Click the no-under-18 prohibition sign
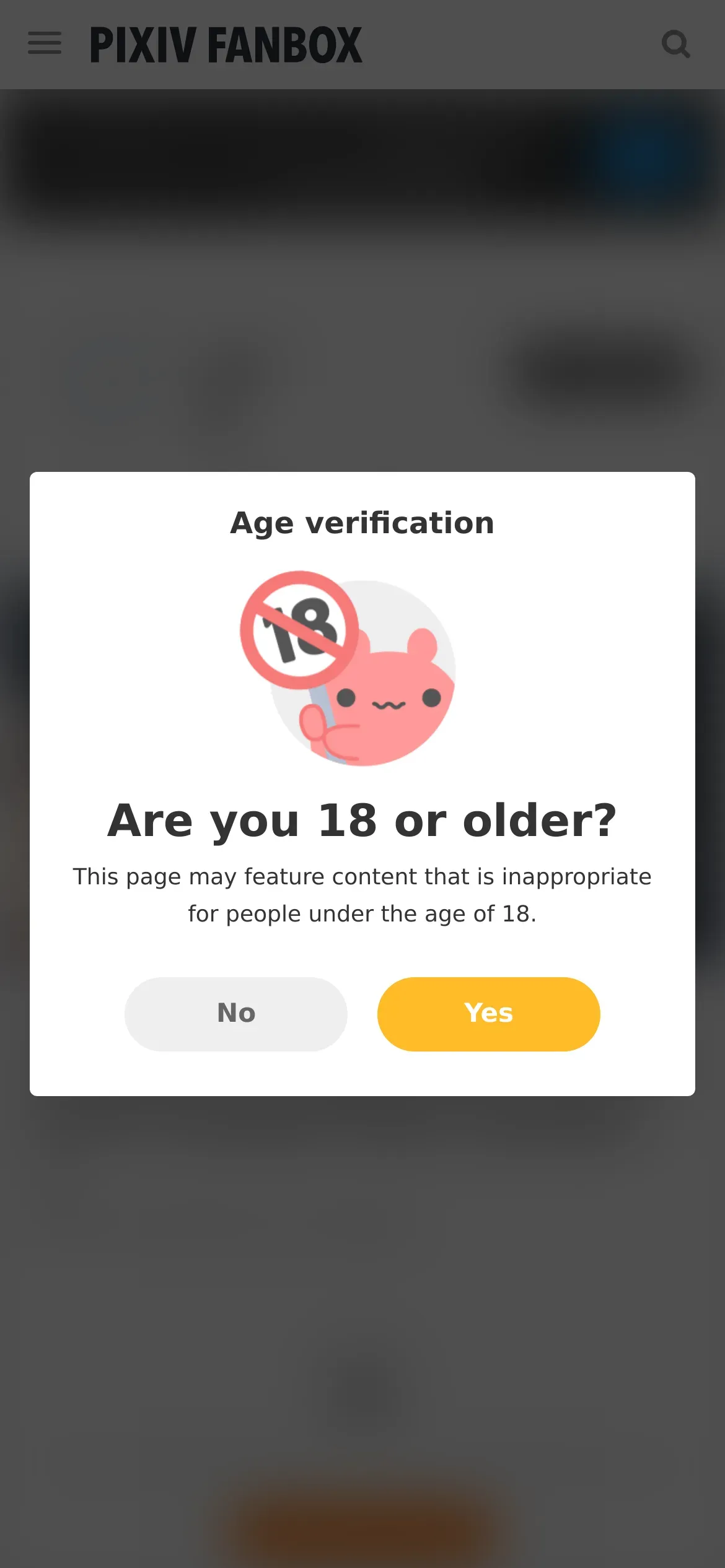Screen dimensions: 725x1568 click(x=299, y=630)
